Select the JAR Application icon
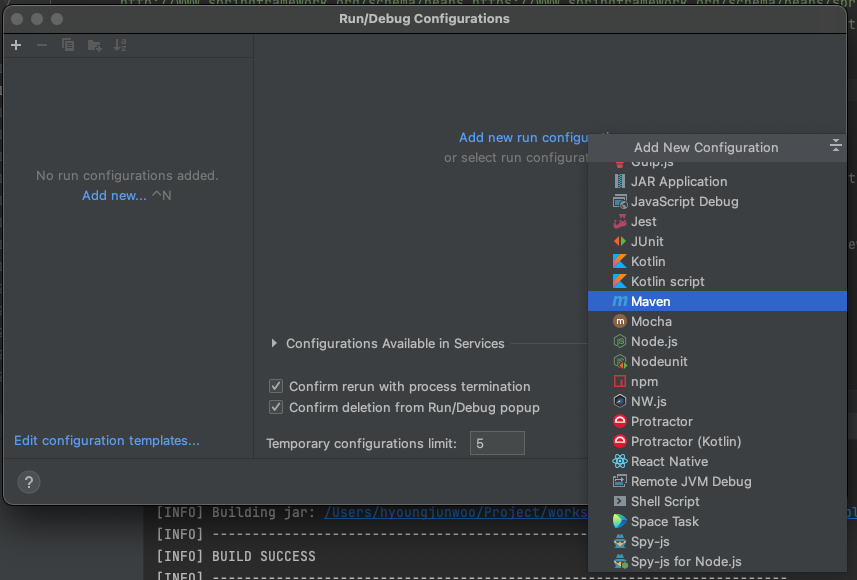 click(619, 181)
